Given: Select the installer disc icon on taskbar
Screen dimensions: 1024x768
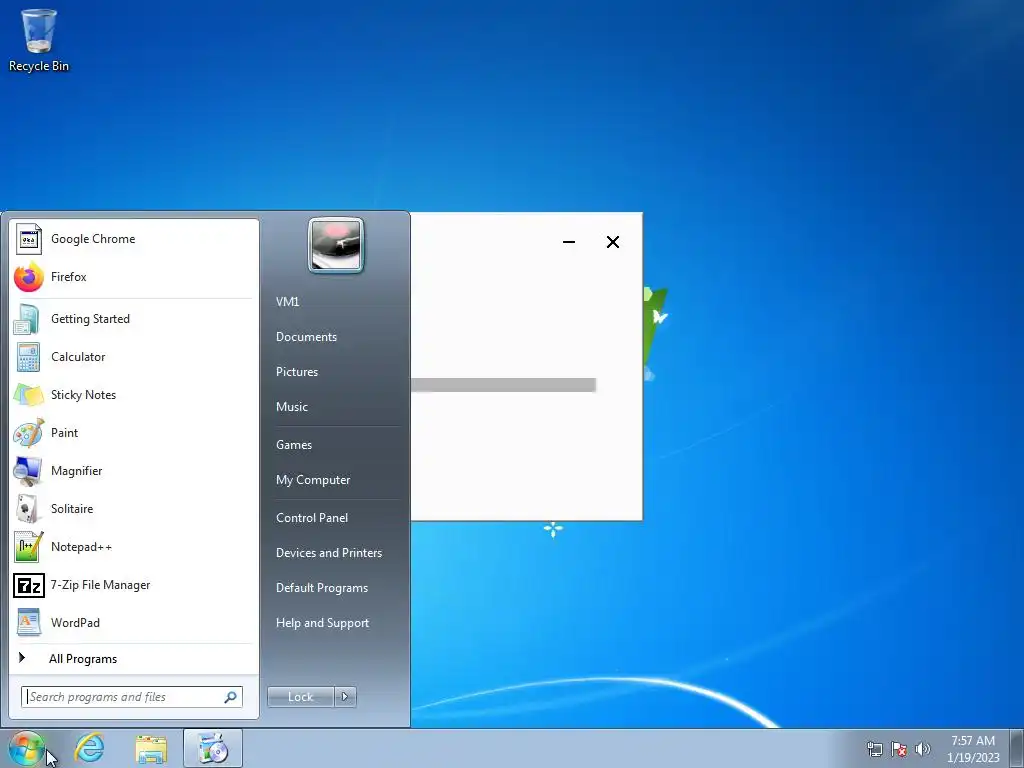Looking at the screenshot, I should pos(213,748).
